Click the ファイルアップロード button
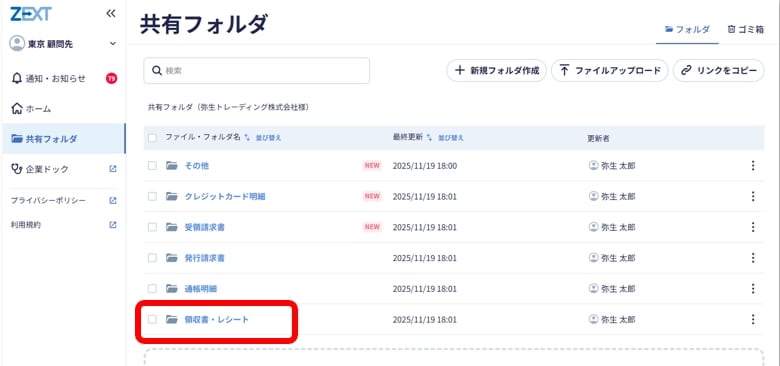 click(x=609, y=71)
